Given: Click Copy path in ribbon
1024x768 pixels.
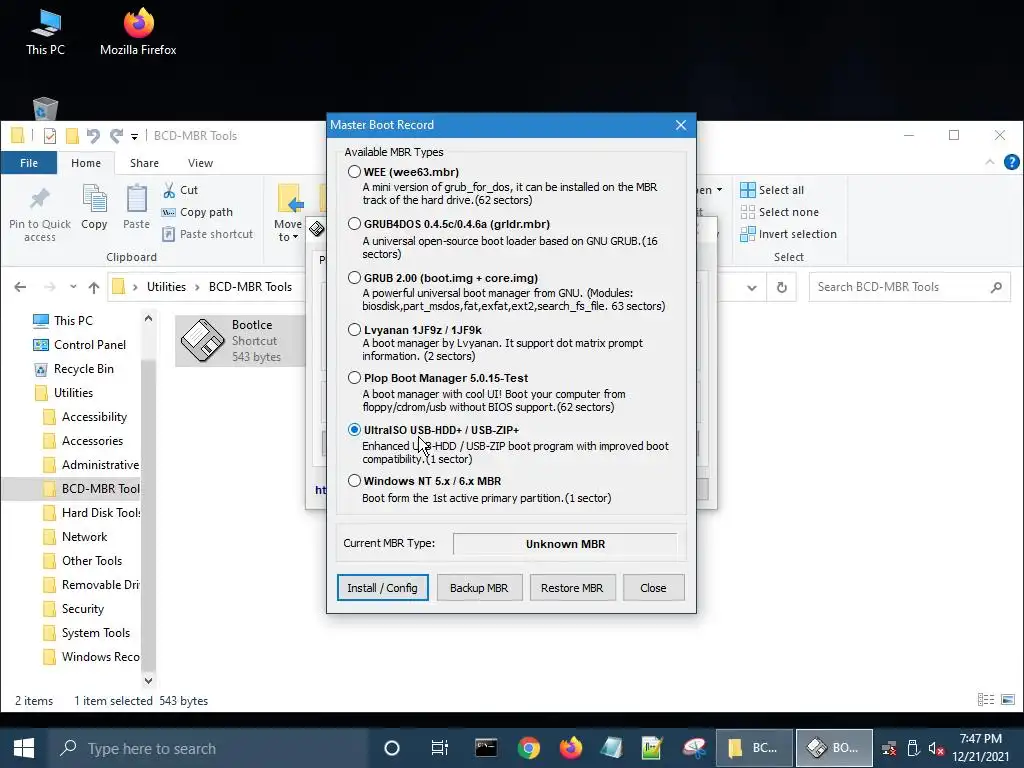Looking at the screenshot, I should click(x=197, y=212).
